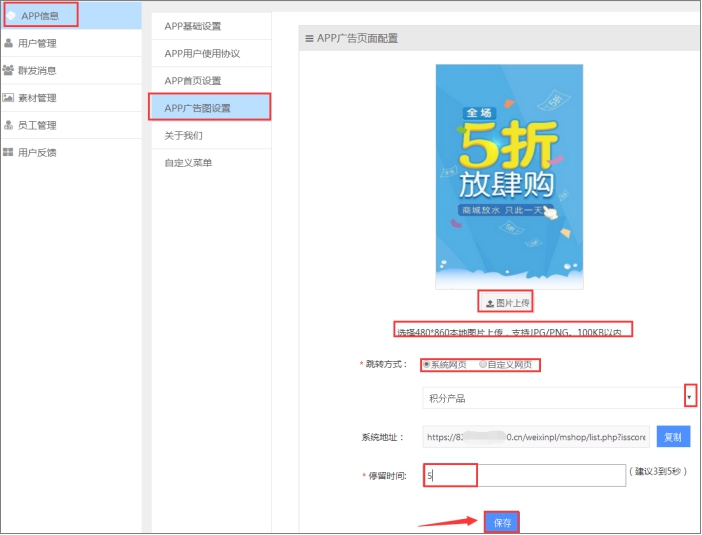Viewport: 702px width, 535px height.
Task: Click the upload icon on 图片上传
Action: point(490,304)
